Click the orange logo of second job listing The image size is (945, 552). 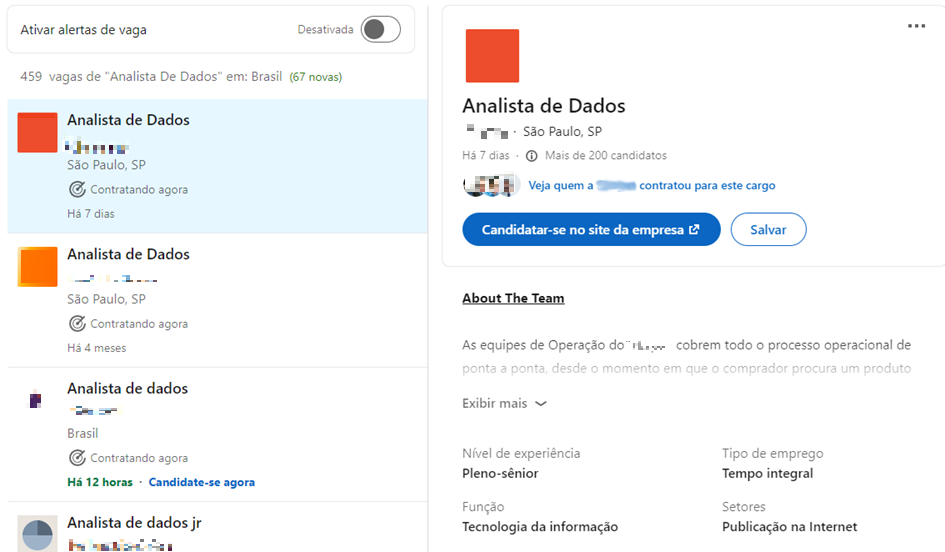point(37,267)
